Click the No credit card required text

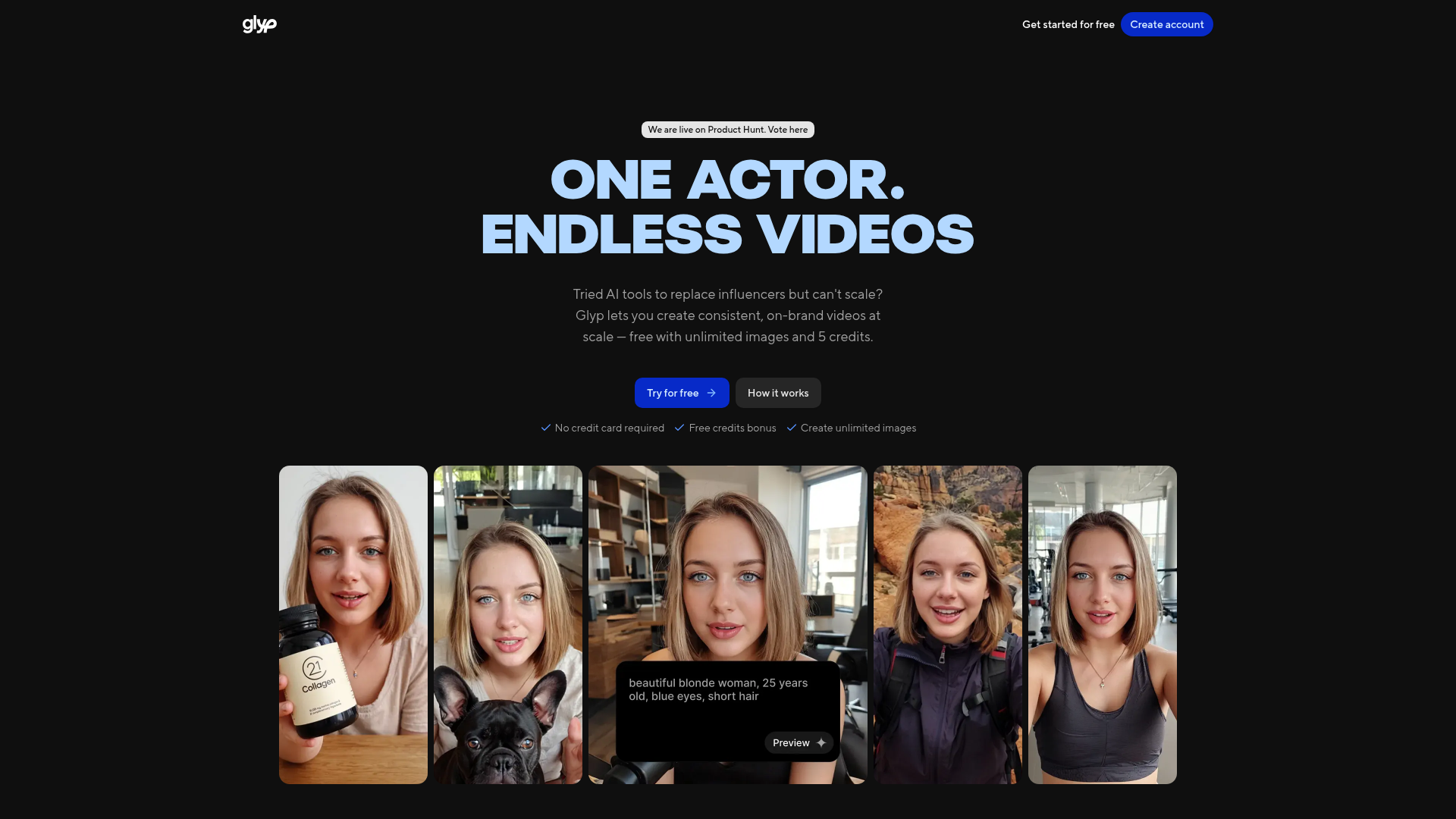(x=609, y=428)
